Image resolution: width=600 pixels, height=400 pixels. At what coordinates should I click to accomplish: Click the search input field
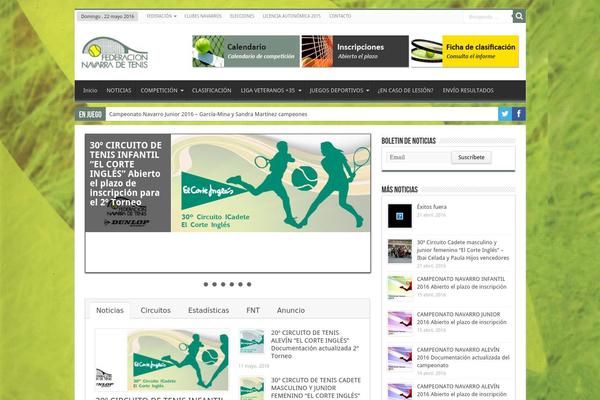point(488,16)
